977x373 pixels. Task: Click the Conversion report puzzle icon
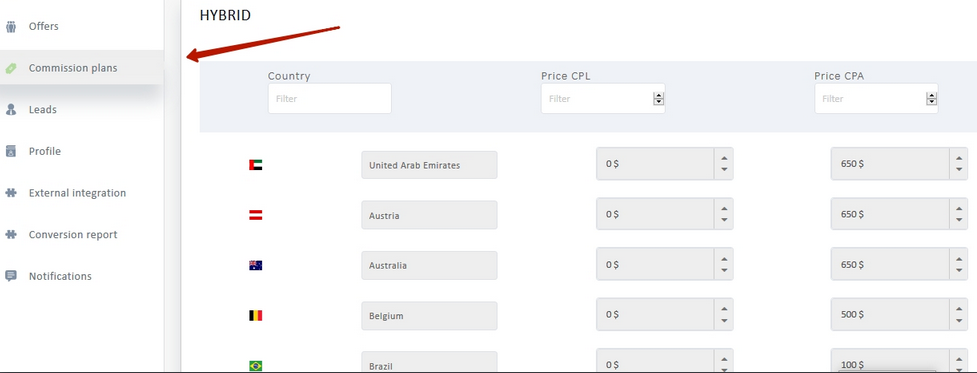(11, 235)
